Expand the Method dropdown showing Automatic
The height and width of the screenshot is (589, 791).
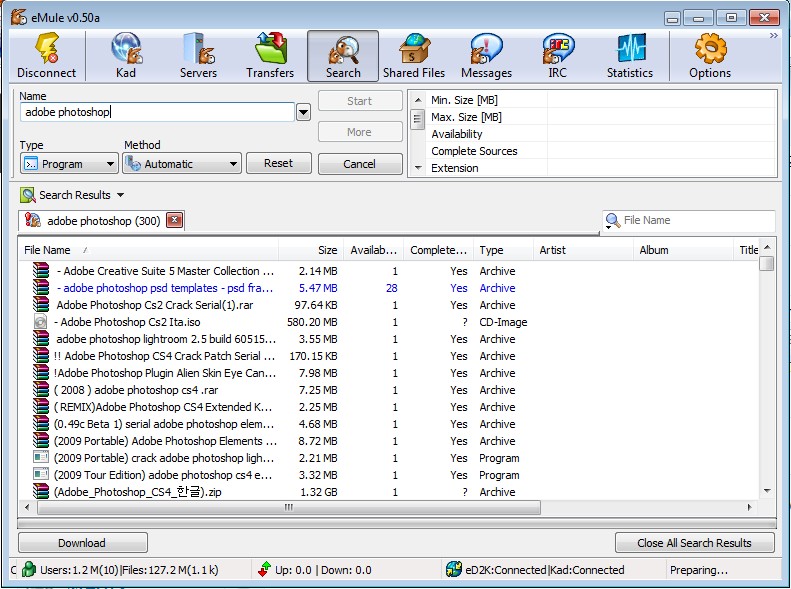click(x=181, y=163)
